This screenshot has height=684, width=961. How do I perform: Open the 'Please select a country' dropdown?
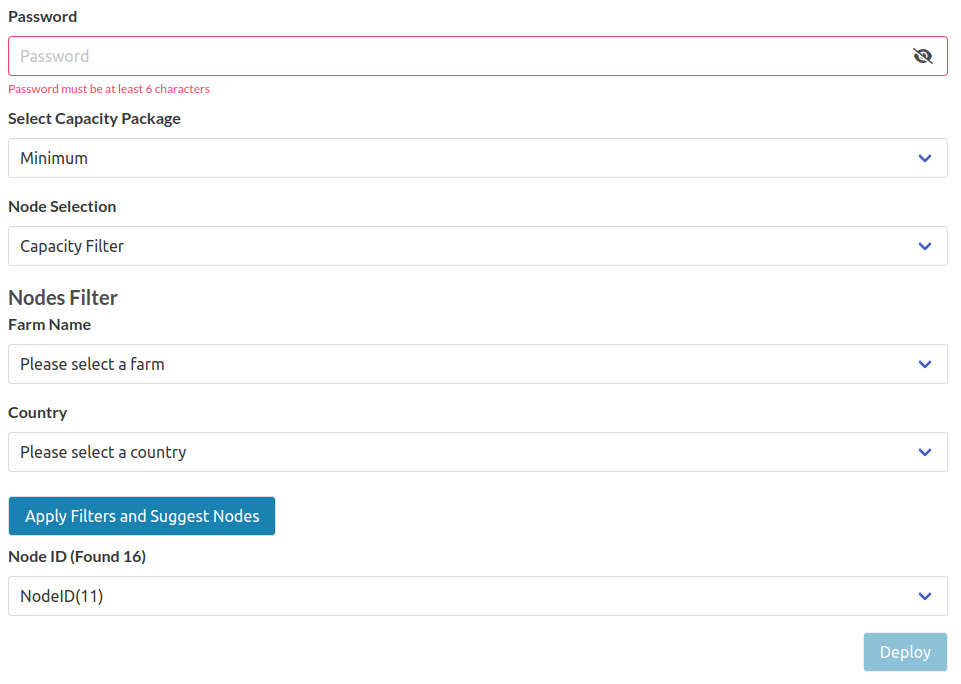tap(477, 452)
